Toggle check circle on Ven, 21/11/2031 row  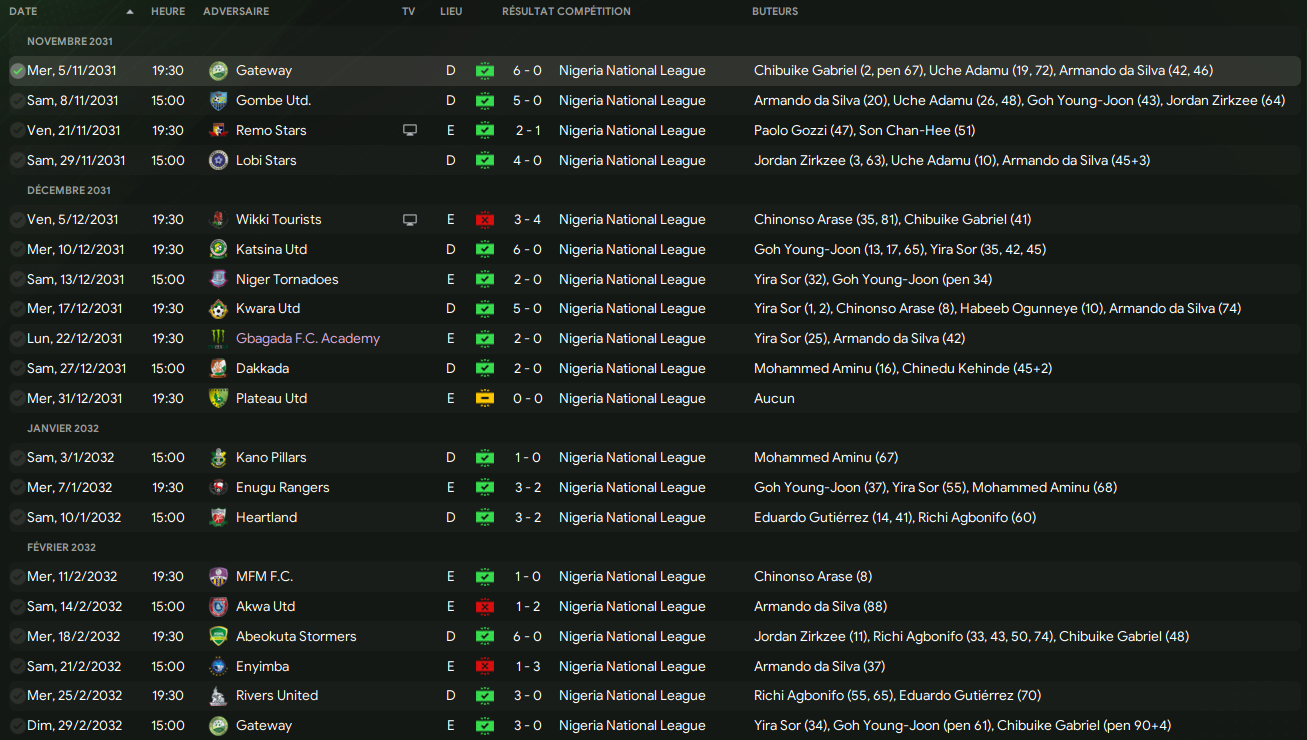click(17, 130)
